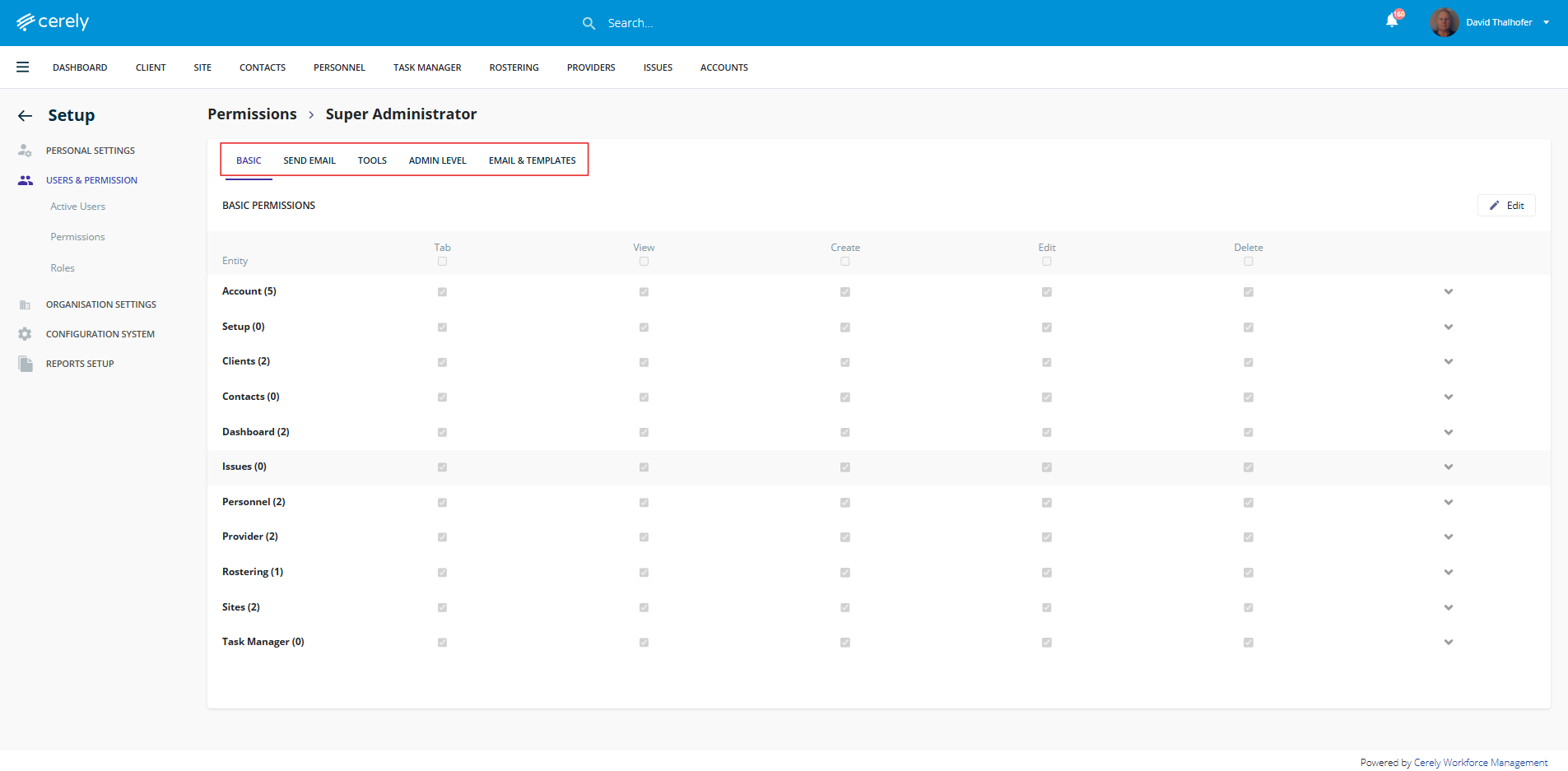Open the notifications bell
1568x771 pixels.
(x=1392, y=21)
